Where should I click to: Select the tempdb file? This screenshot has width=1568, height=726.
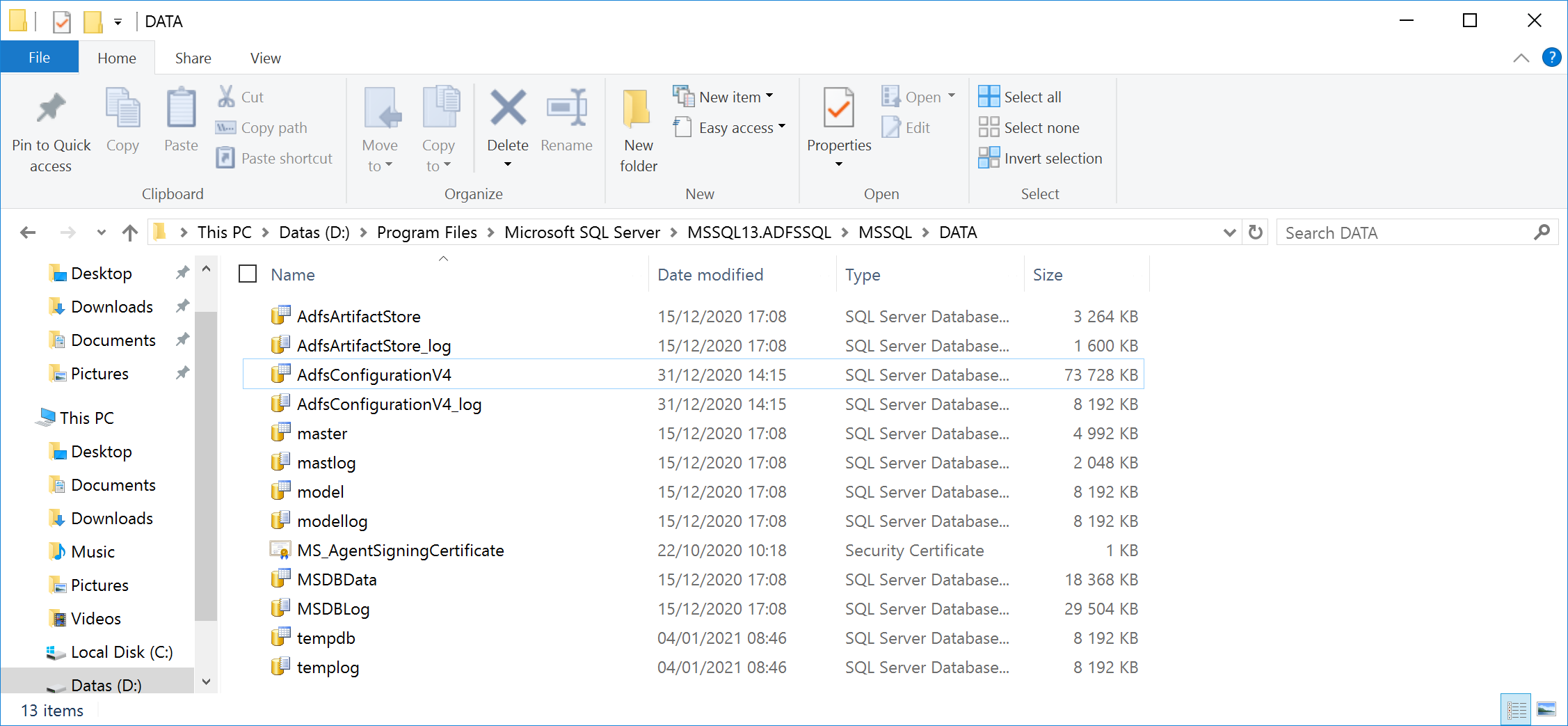(x=693, y=638)
